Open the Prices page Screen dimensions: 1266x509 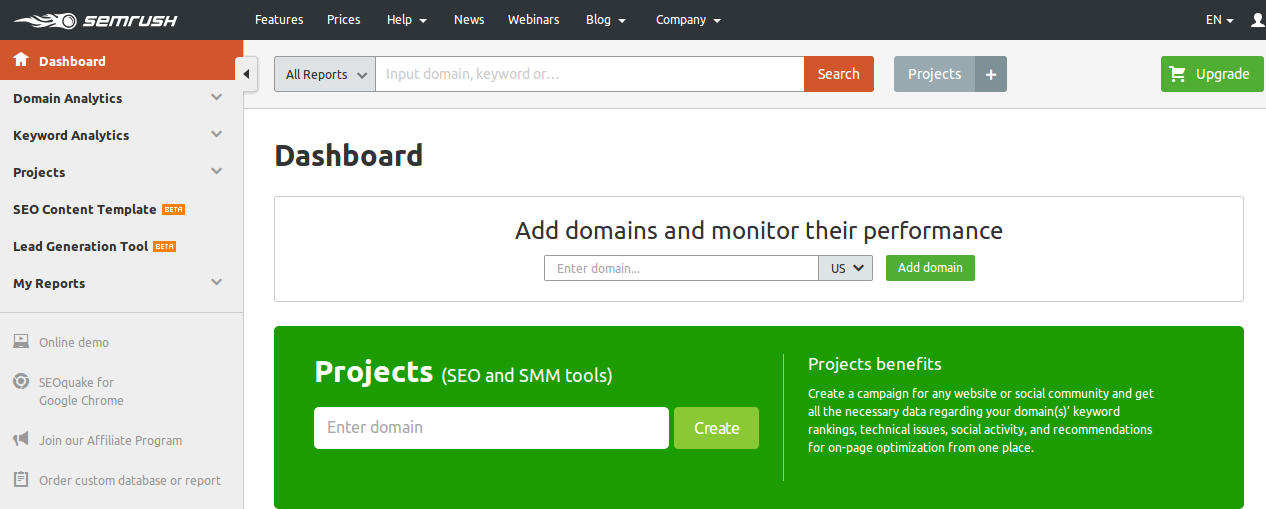click(x=344, y=20)
